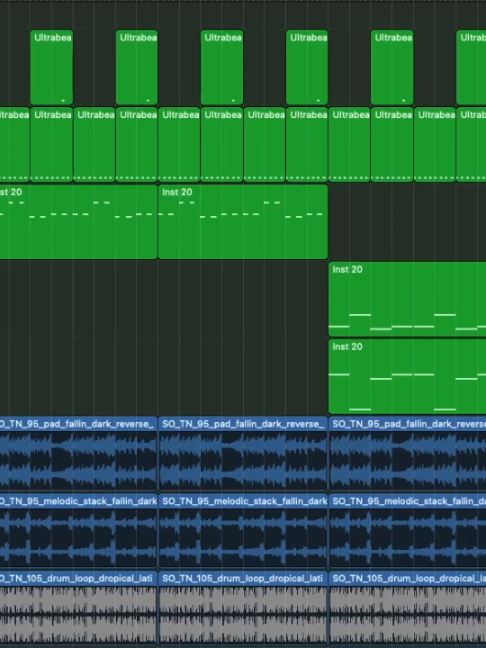This screenshot has height=648, width=486.
Task: Select the rightmost melodic_stack_fallin audio region
Action: (407, 530)
